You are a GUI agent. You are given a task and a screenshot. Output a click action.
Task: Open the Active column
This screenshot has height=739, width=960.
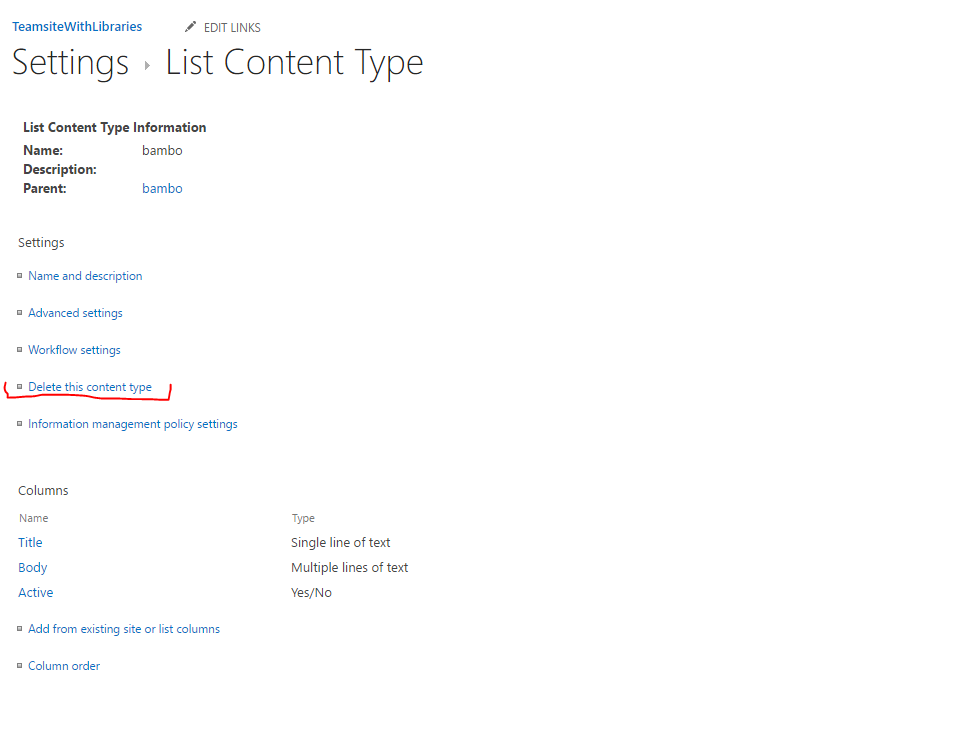[36, 593]
